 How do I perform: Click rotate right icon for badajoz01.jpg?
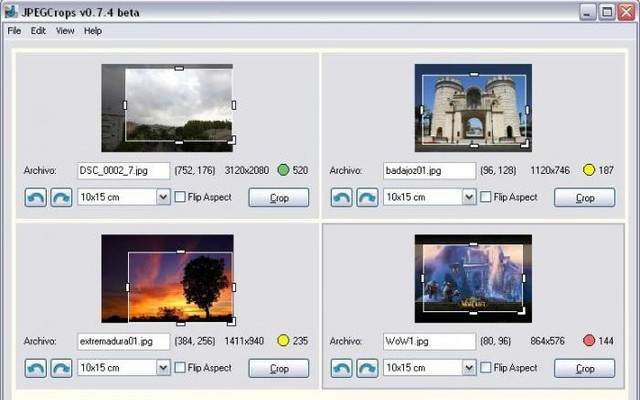coord(367,197)
